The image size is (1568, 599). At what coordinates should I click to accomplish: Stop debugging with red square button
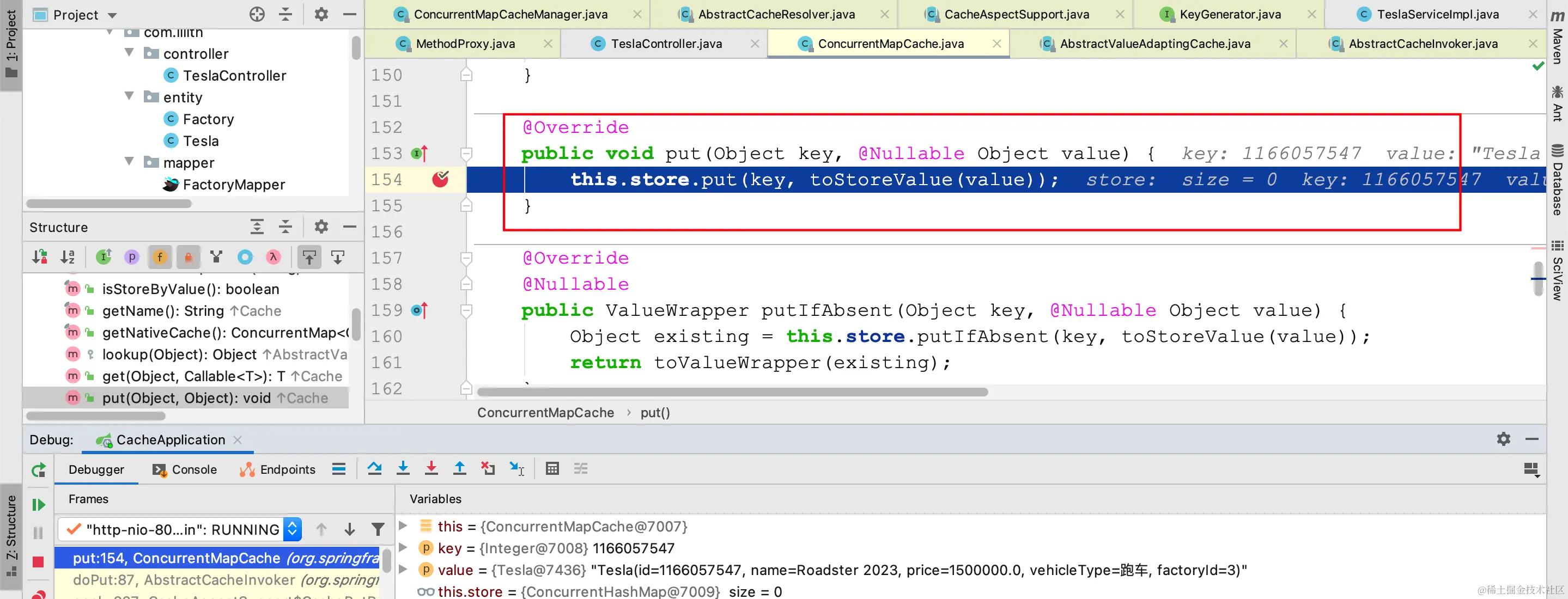(x=38, y=562)
